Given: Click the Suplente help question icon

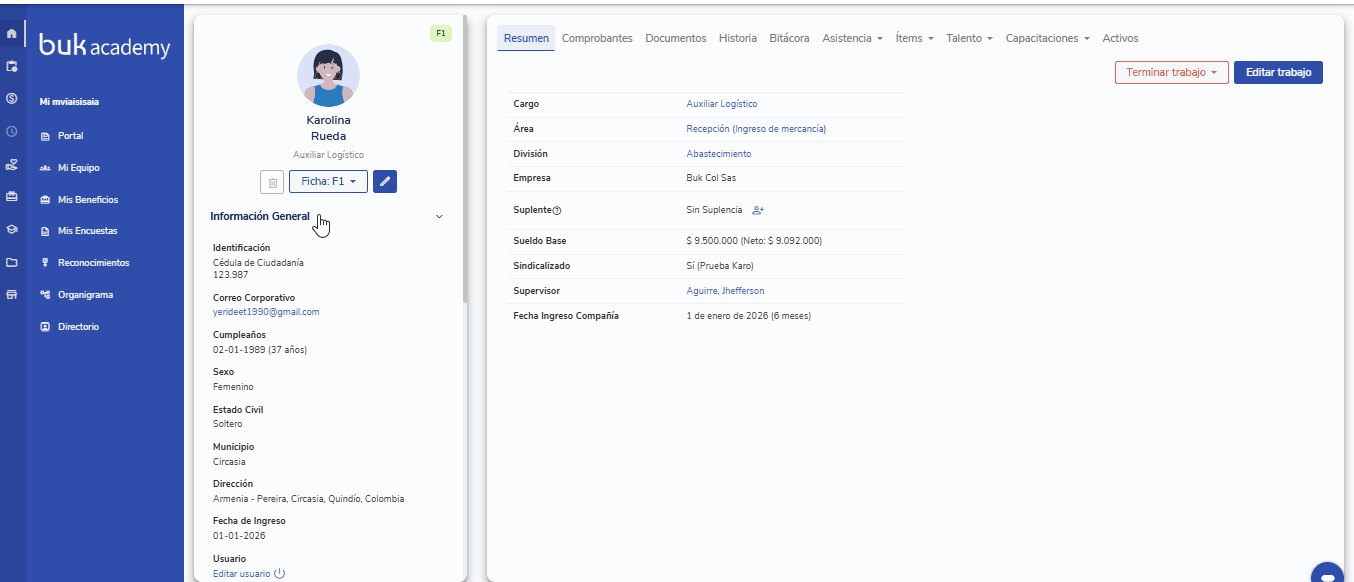Looking at the screenshot, I should click(x=557, y=211).
